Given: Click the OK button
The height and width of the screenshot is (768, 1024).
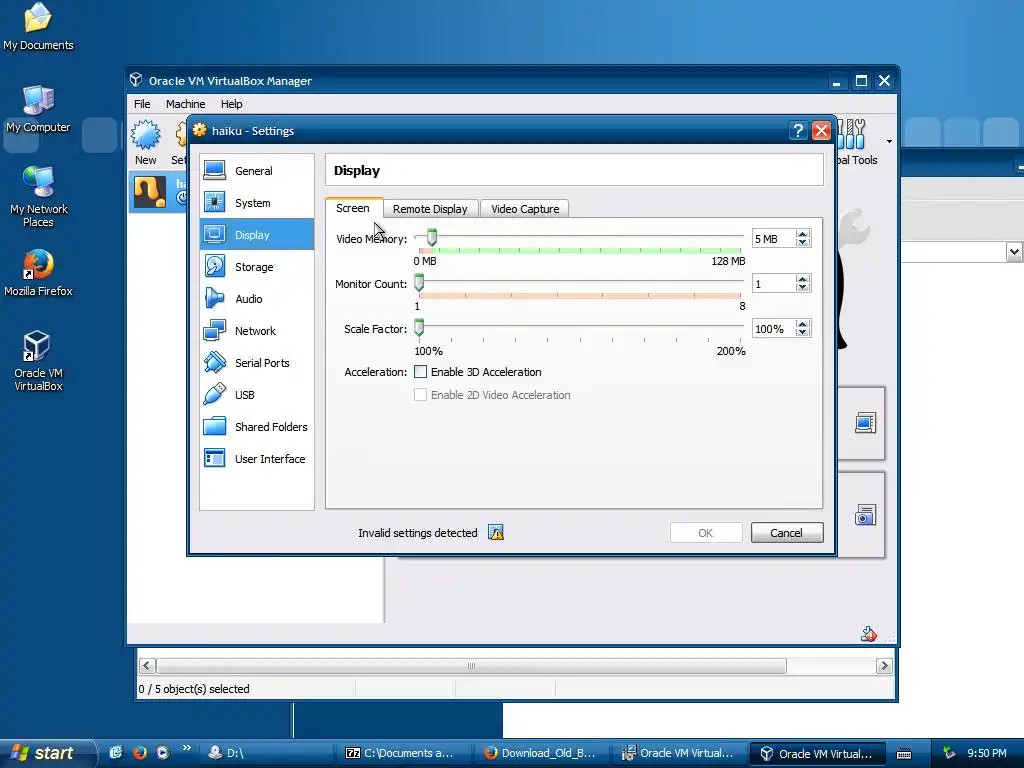Looking at the screenshot, I should (706, 533).
